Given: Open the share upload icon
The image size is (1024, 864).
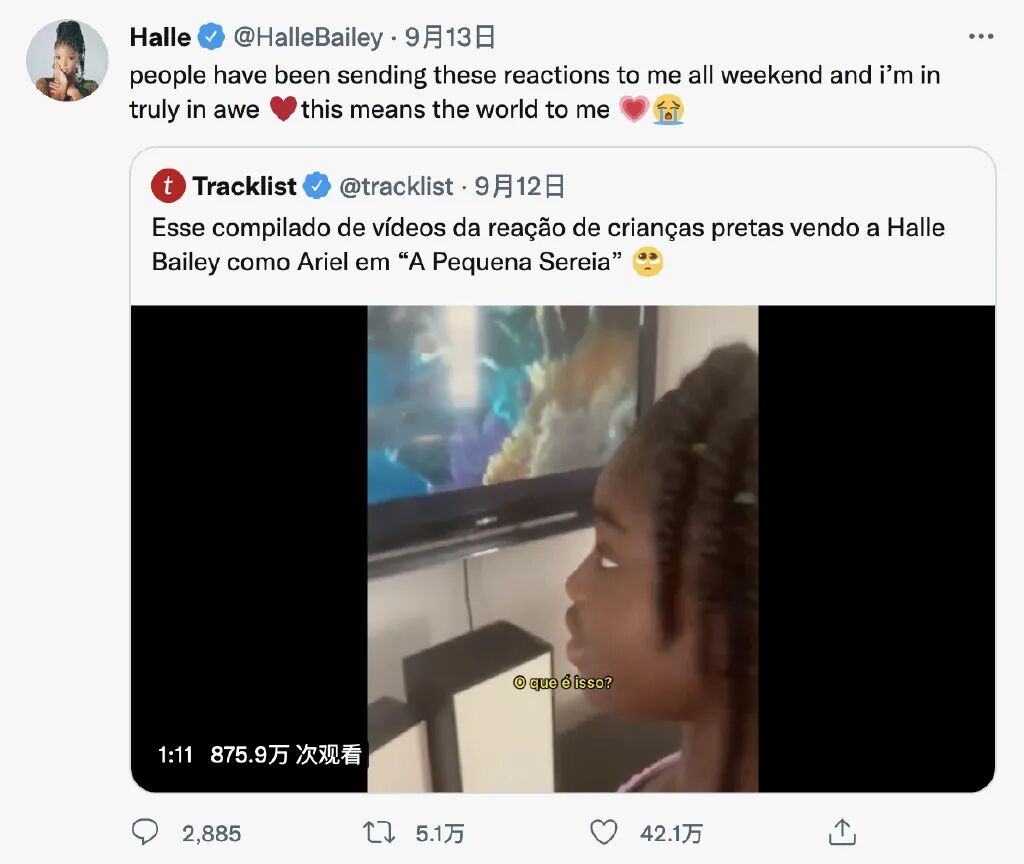Looking at the screenshot, I should coord(842,832).
